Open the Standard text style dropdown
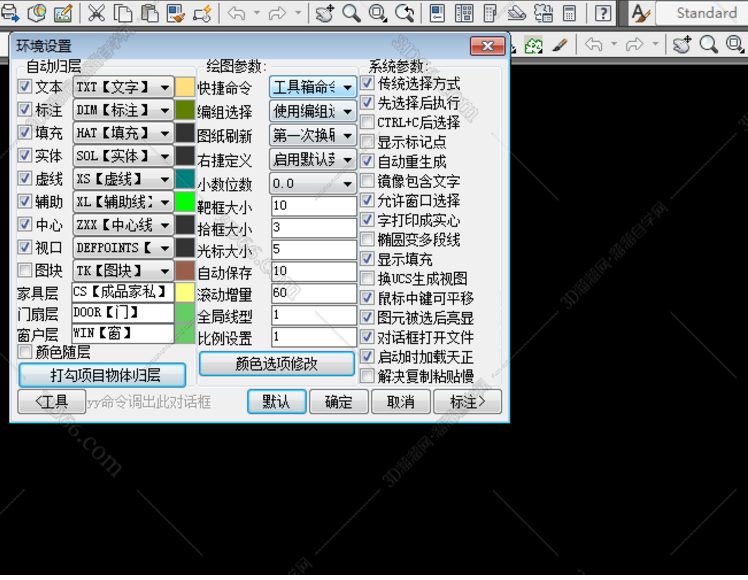 point(702,13)
